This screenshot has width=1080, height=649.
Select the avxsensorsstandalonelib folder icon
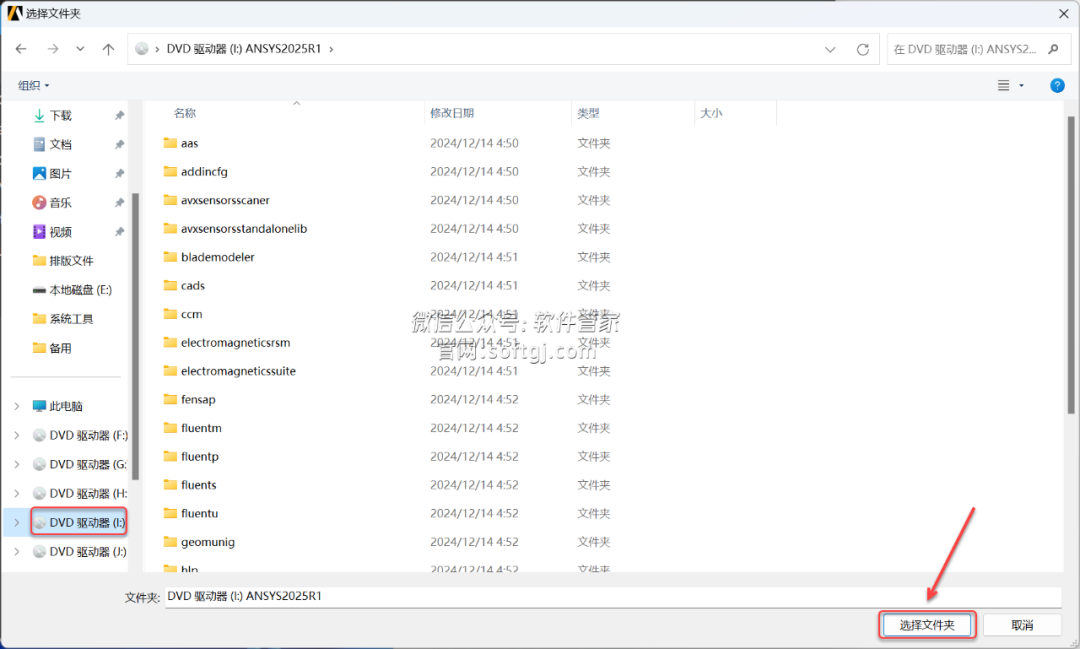click(x=170, y=228)
